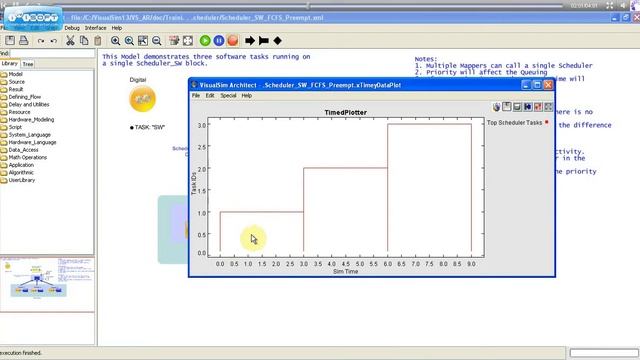Open the Help menu in plot window
The width and height of the screenshot is (640, 360).
click(247, 96)
